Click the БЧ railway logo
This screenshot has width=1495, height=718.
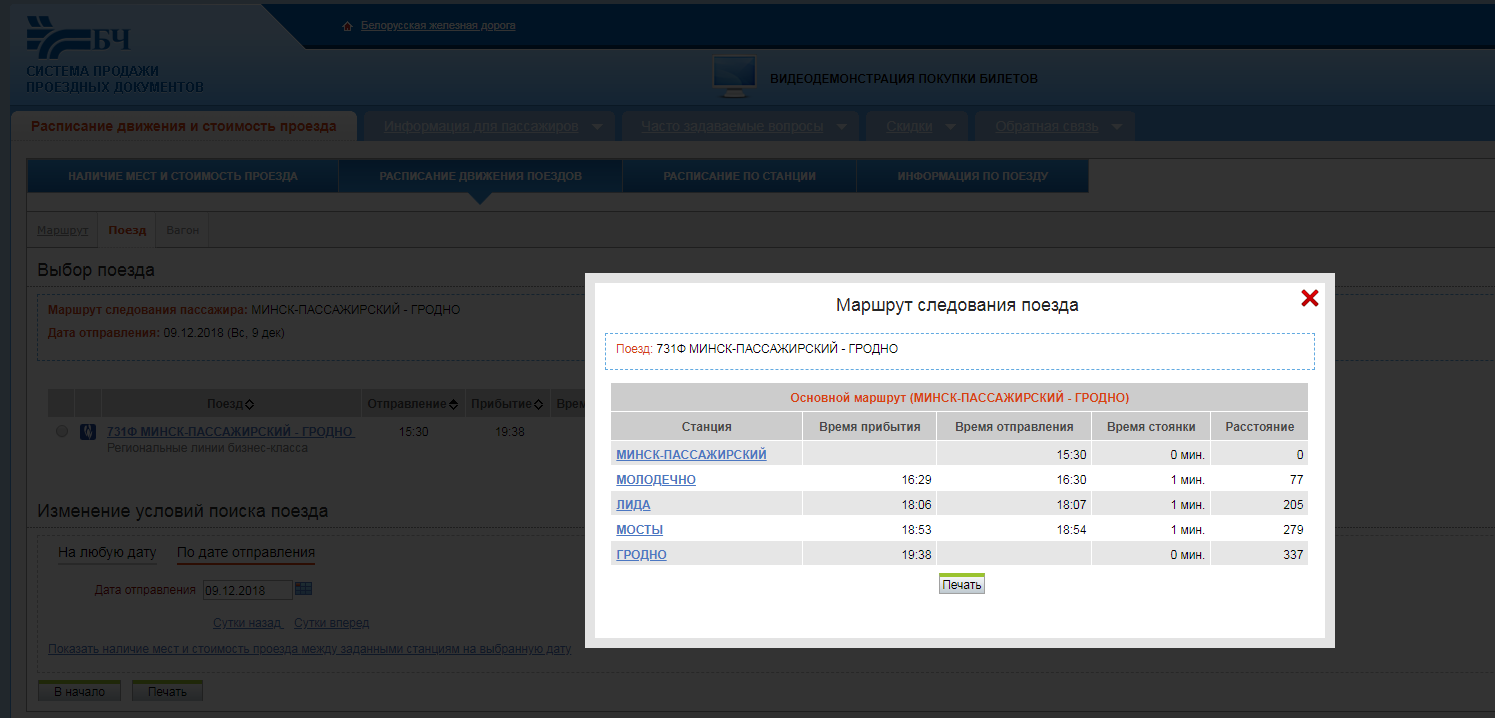(x=78, y=39)
